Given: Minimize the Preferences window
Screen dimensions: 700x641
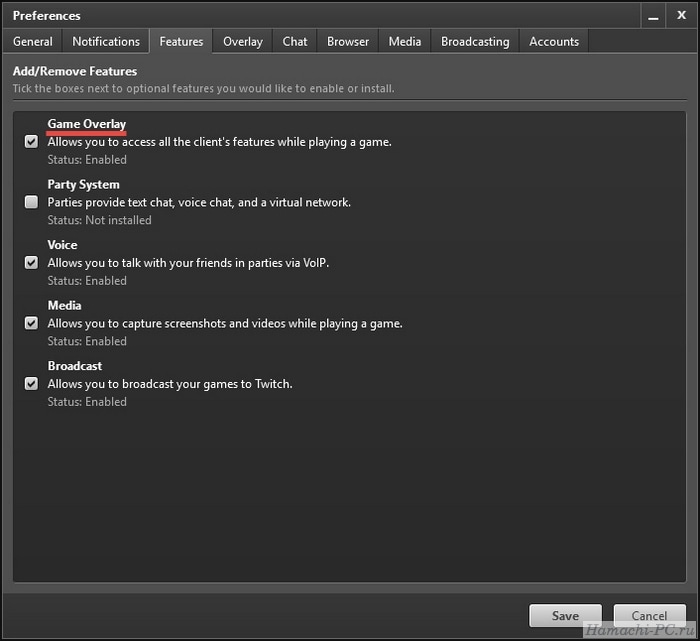Looking at the screenshot, I should 653,16.
